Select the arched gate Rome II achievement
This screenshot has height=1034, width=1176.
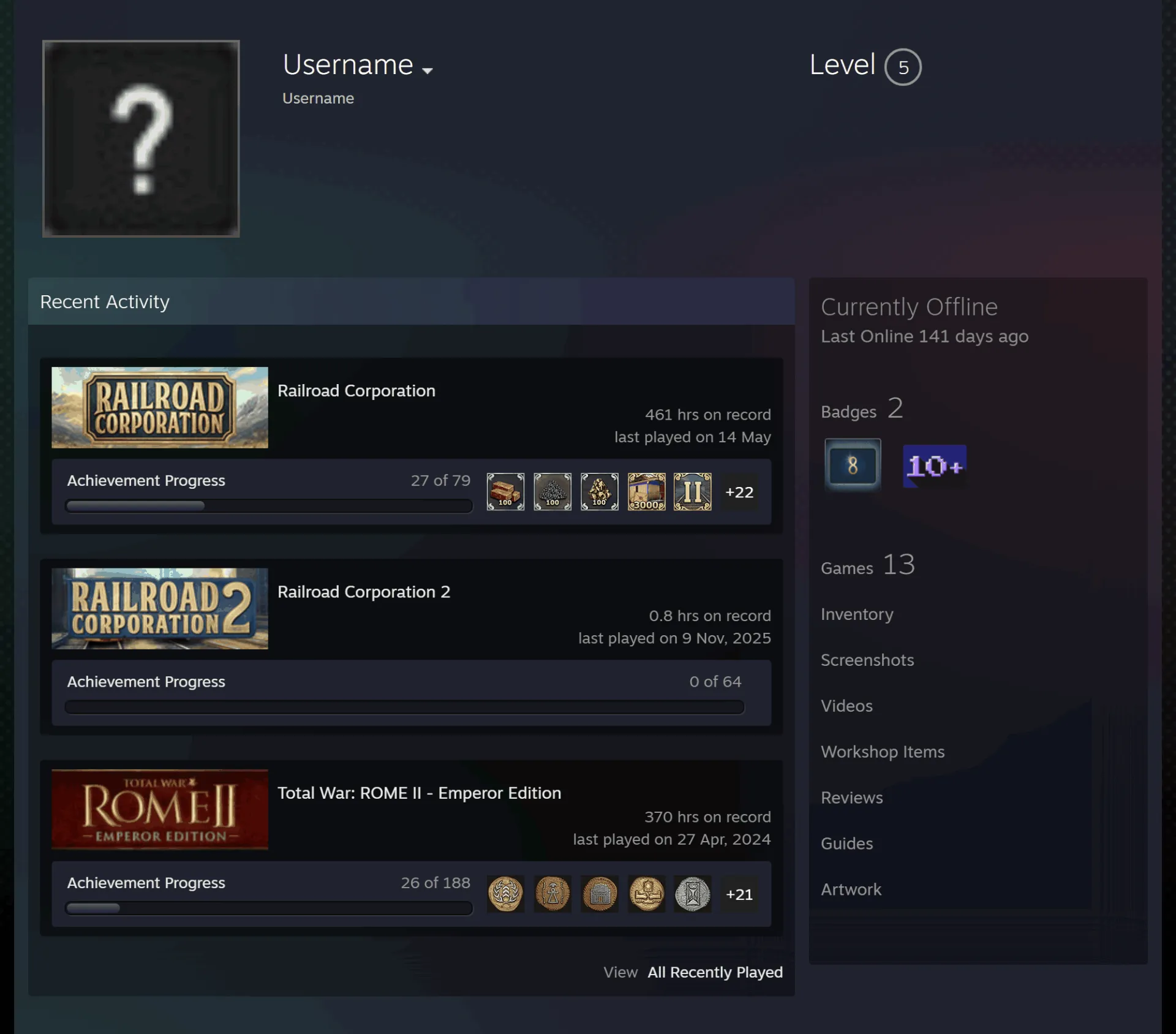[x=600, y=894]
